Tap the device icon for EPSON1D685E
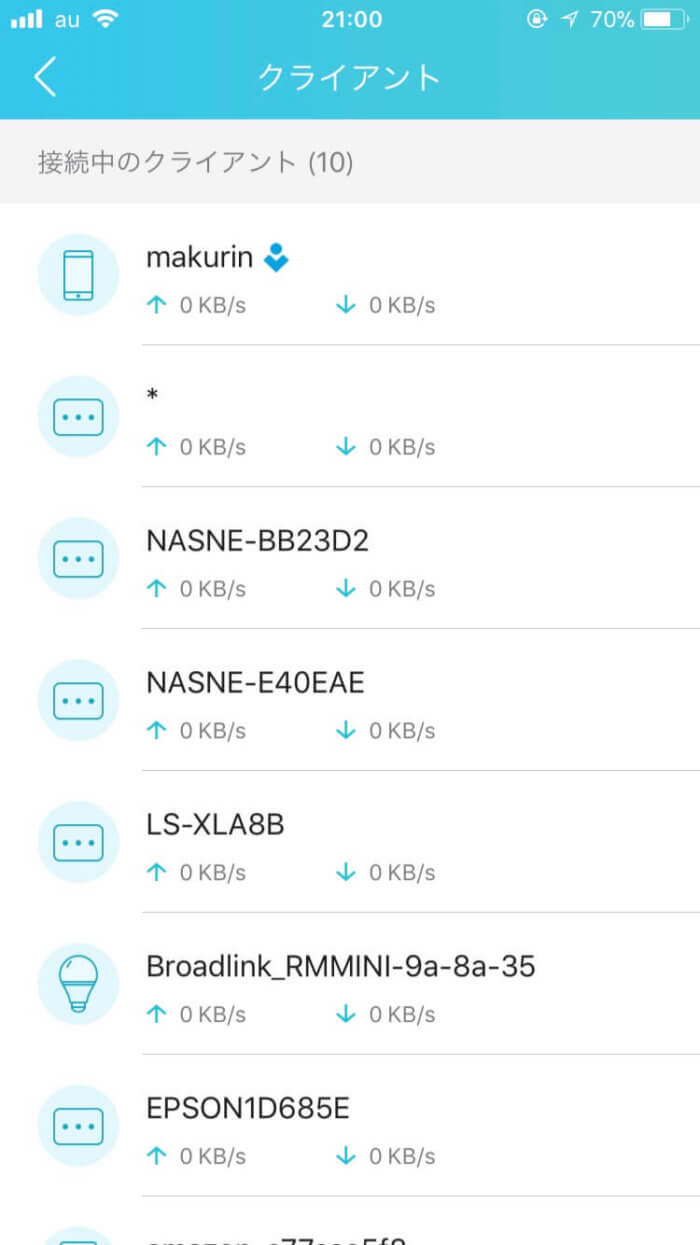 [x=78, y=1127]
